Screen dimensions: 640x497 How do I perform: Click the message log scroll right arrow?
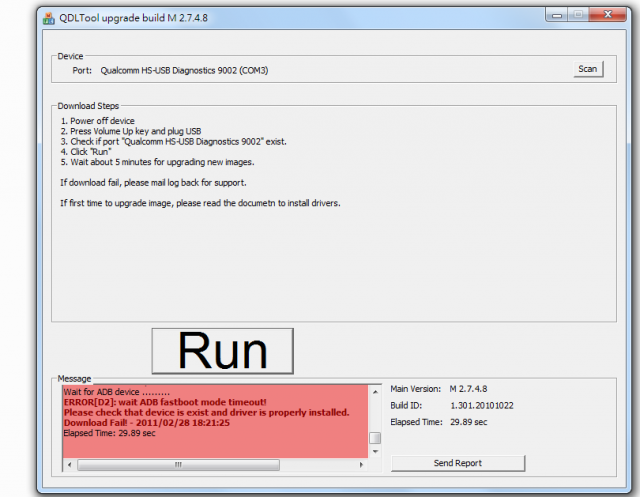[x=361, y=464]
